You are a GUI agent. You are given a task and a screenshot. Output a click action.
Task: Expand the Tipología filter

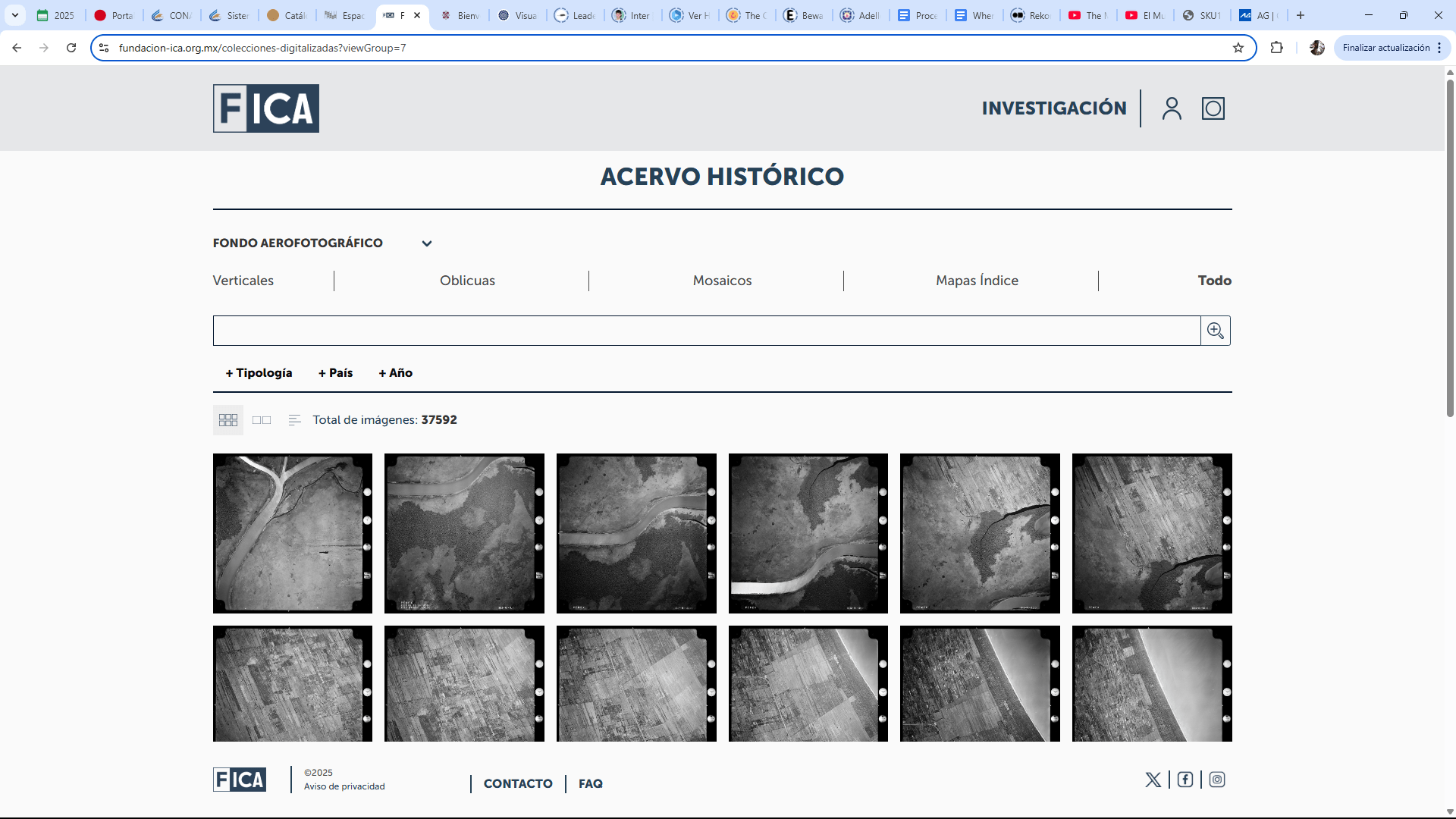[x=259, y=373]
